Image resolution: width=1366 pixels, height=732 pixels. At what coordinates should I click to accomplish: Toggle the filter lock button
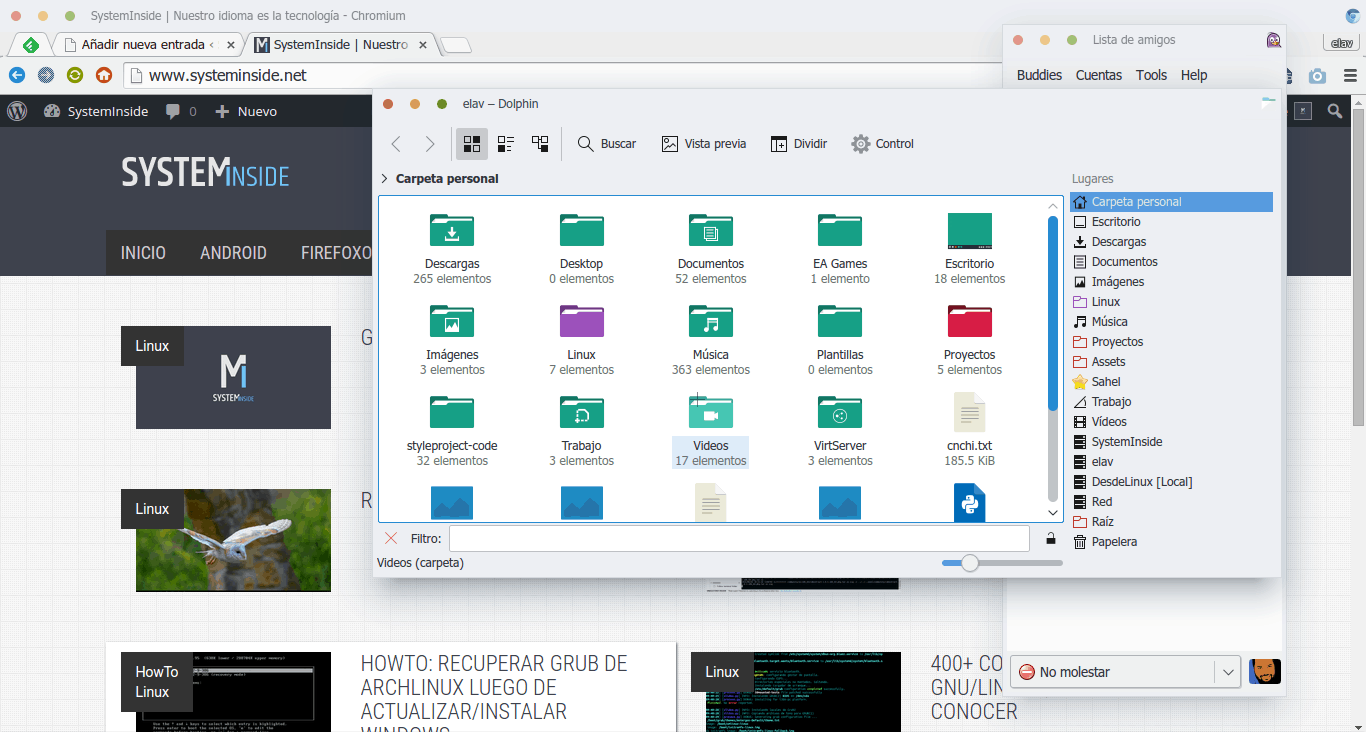tap(1050, 539)
